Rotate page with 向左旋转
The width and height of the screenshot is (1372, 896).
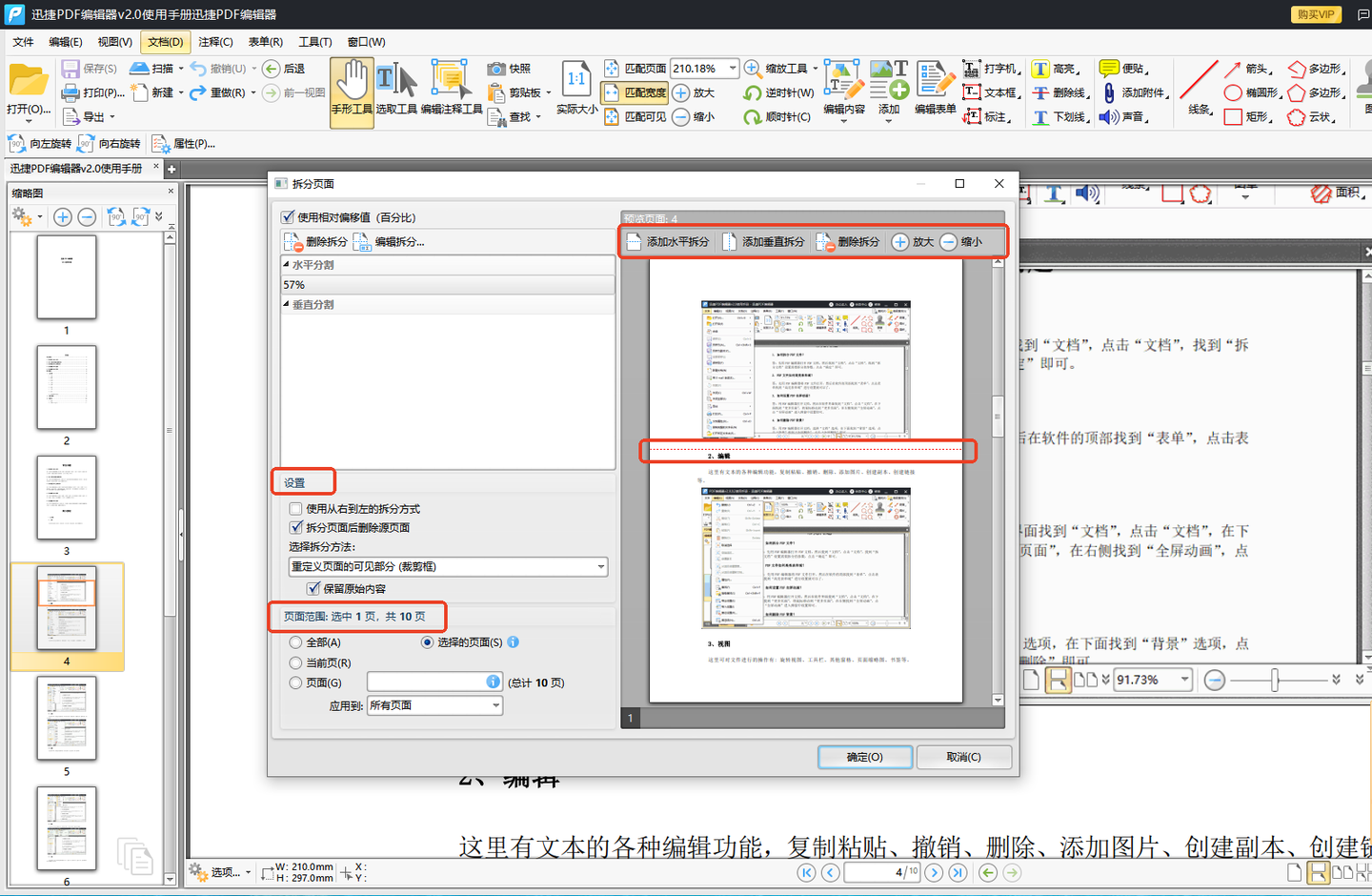click(40, 143)
